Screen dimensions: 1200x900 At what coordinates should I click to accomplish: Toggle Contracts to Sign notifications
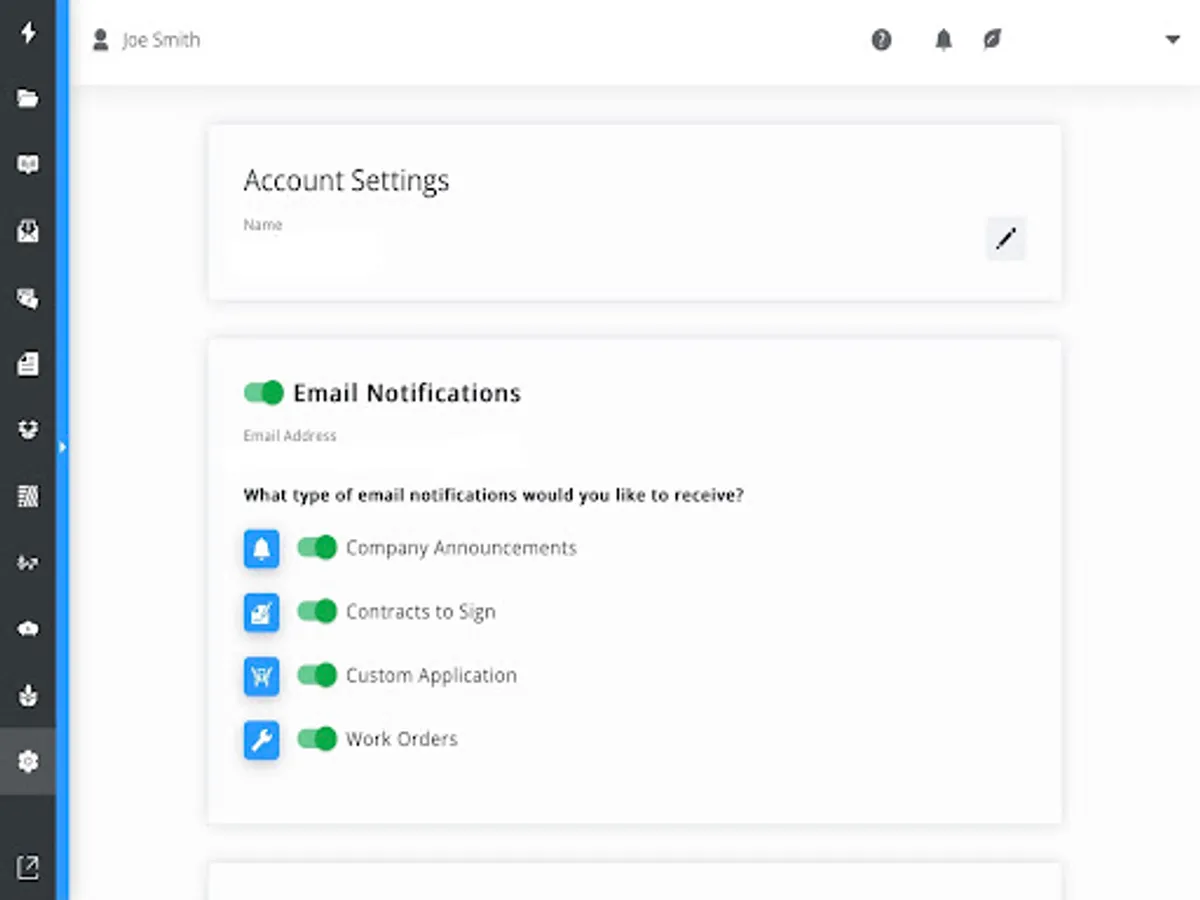coord(317,612)
